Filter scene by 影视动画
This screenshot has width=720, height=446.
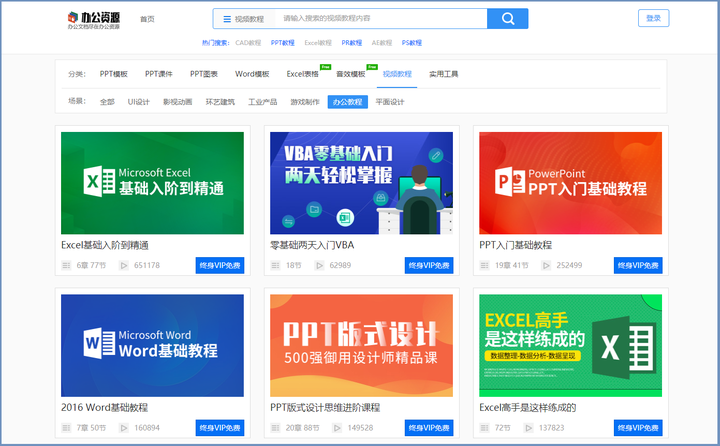tap(178, 102)
